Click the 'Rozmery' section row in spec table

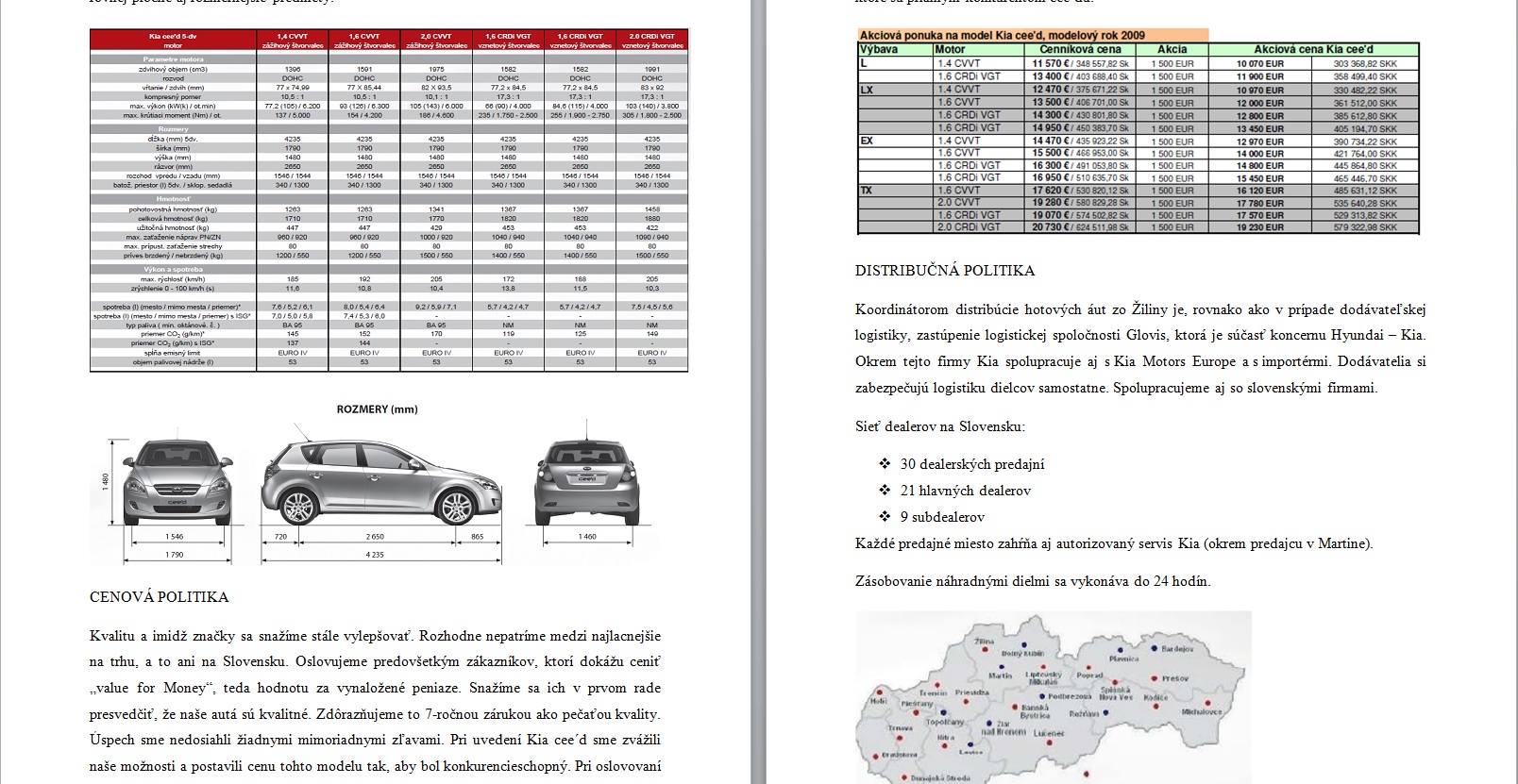[173, 128]
